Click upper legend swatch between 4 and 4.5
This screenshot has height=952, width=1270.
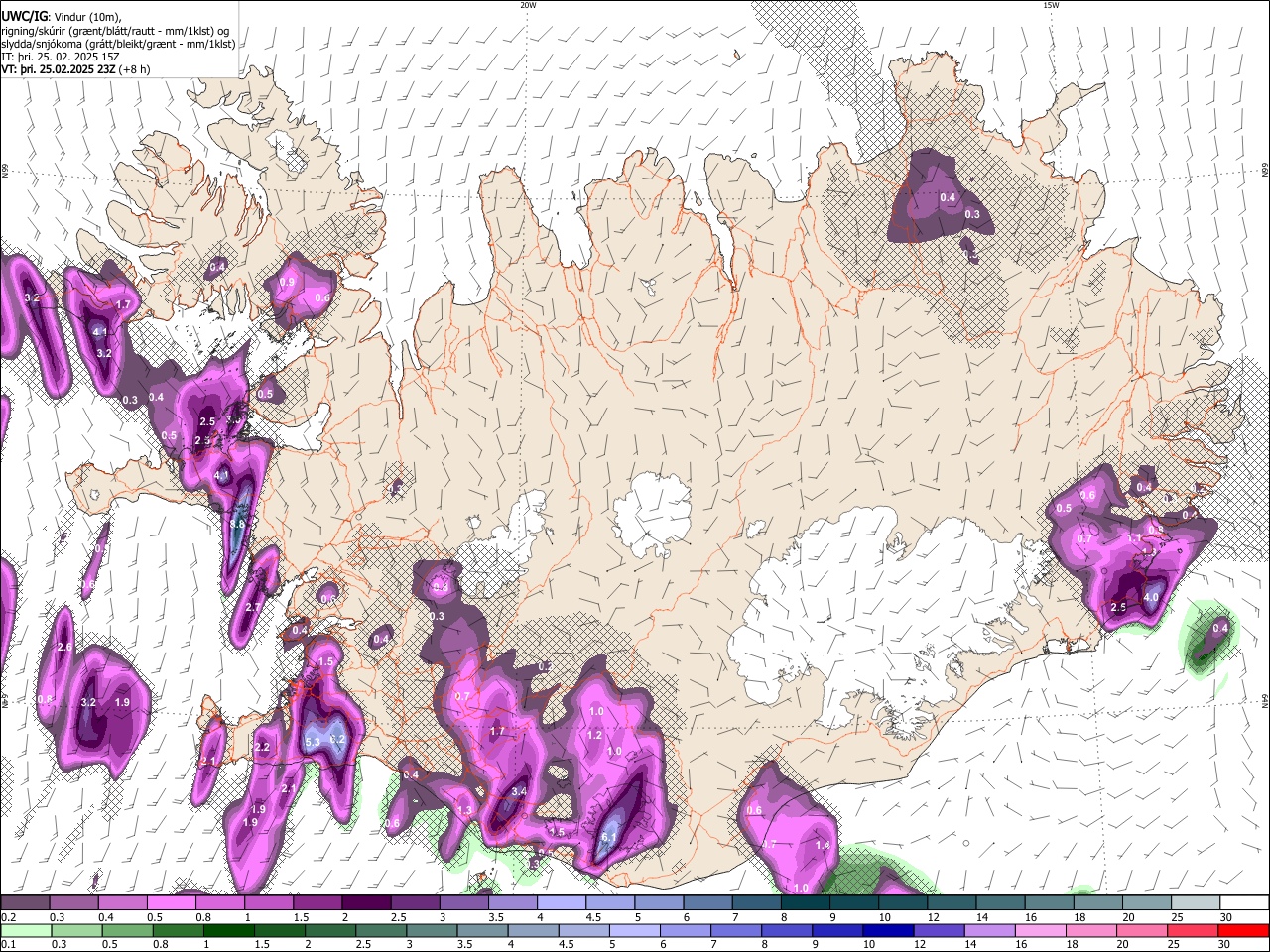[562, 903]
